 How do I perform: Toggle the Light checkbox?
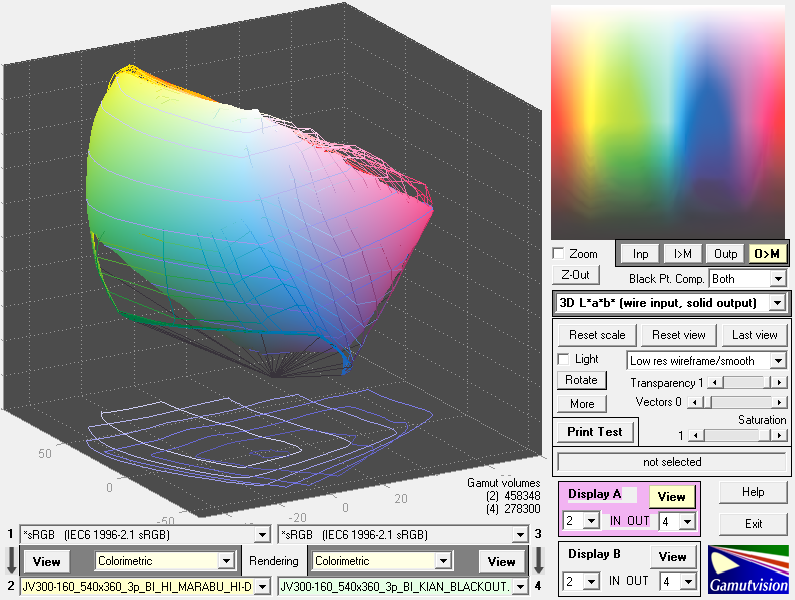pyautogui.click(x=563, y=359)
